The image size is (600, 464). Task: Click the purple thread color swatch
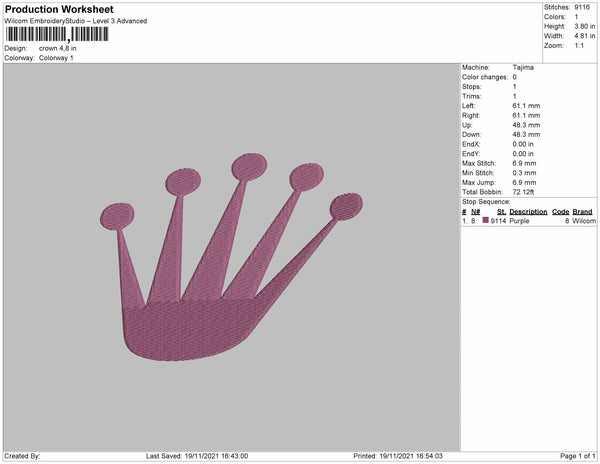(x=486, y=220)
